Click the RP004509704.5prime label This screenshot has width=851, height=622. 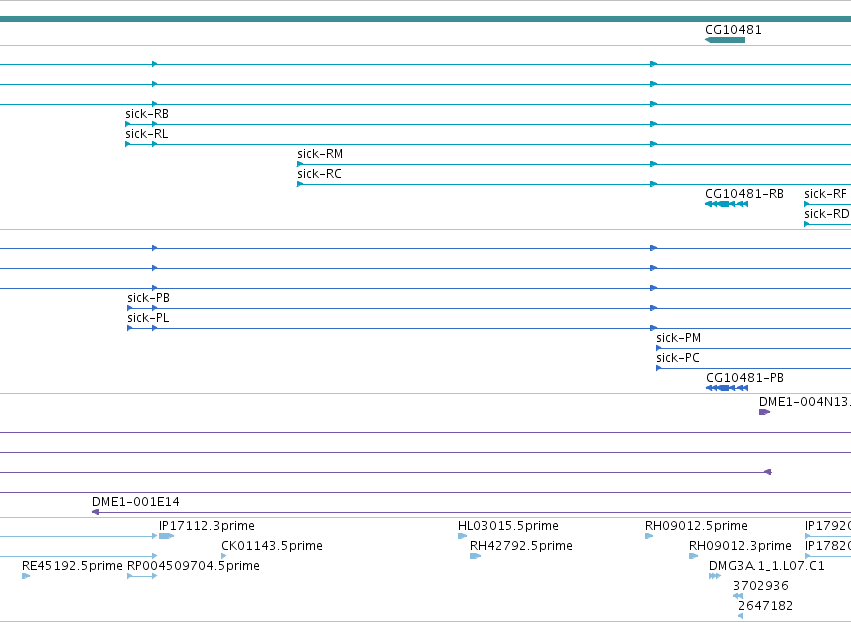pos(193,566)
